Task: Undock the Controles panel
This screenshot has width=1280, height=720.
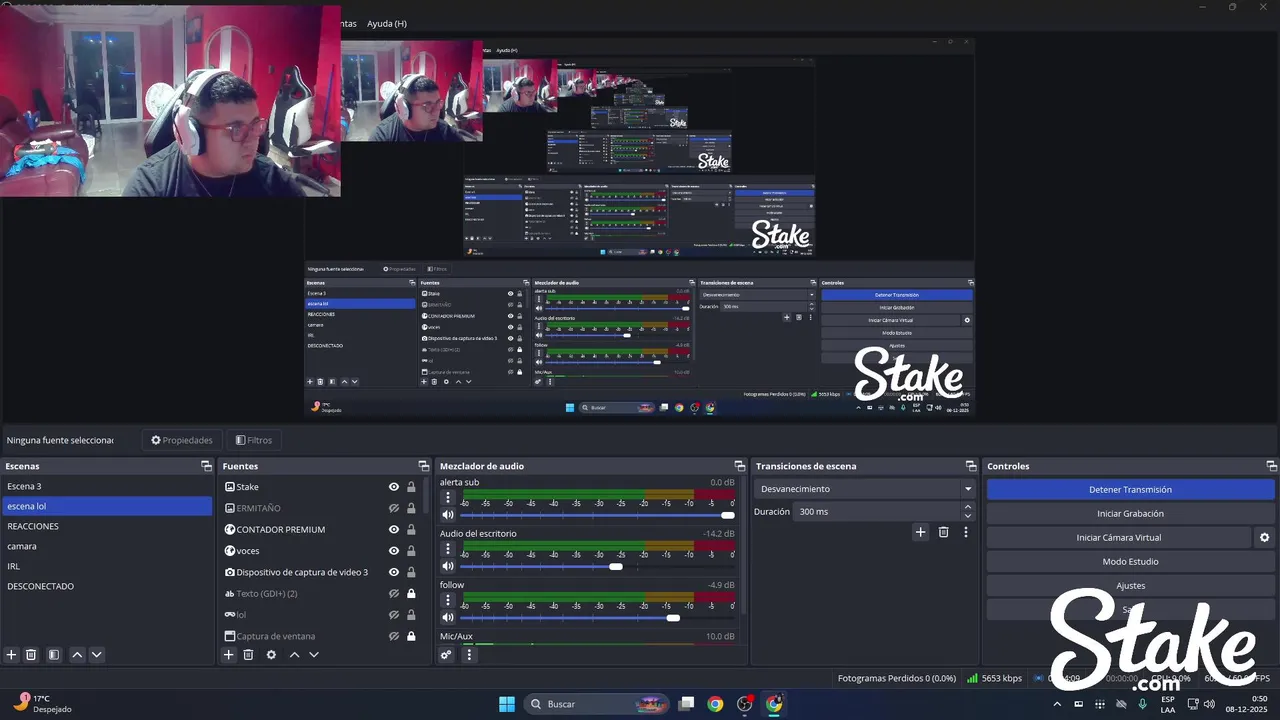Action: coord(1272,466)
